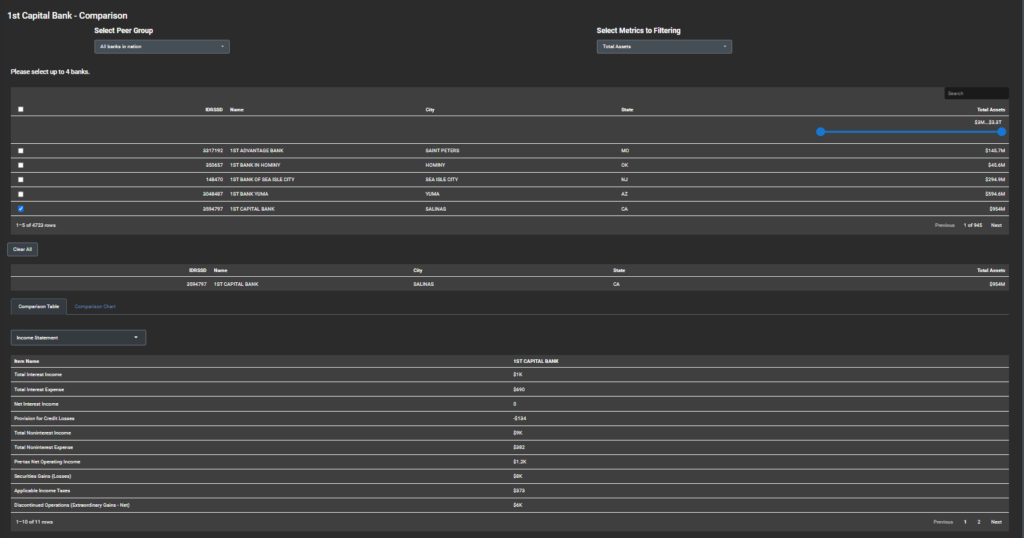Go to Next page of bank list
Screen dimensions: 1024x538
click(x=996, y=225)
